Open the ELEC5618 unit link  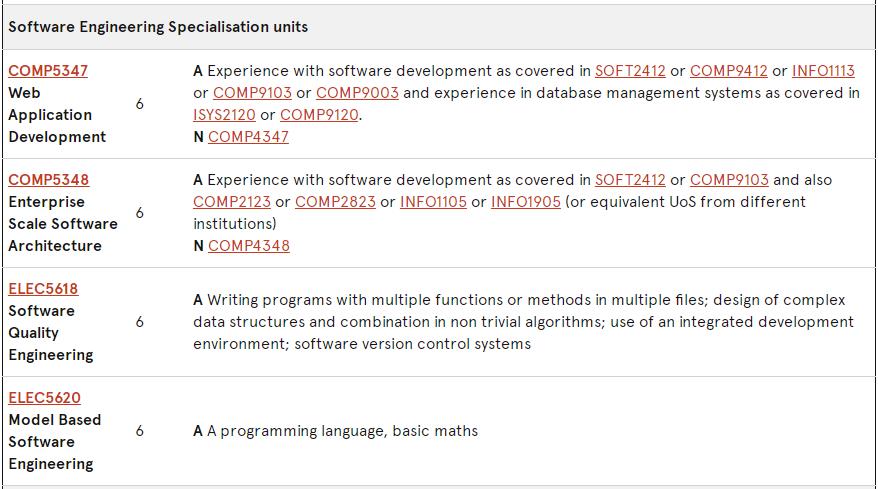click(x=43, y=289)
